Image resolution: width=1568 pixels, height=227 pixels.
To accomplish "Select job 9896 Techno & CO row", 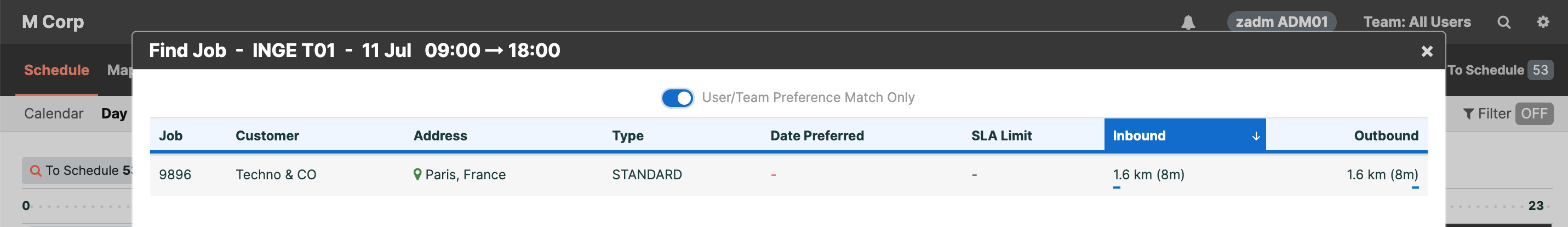I will tap(788, 175).
